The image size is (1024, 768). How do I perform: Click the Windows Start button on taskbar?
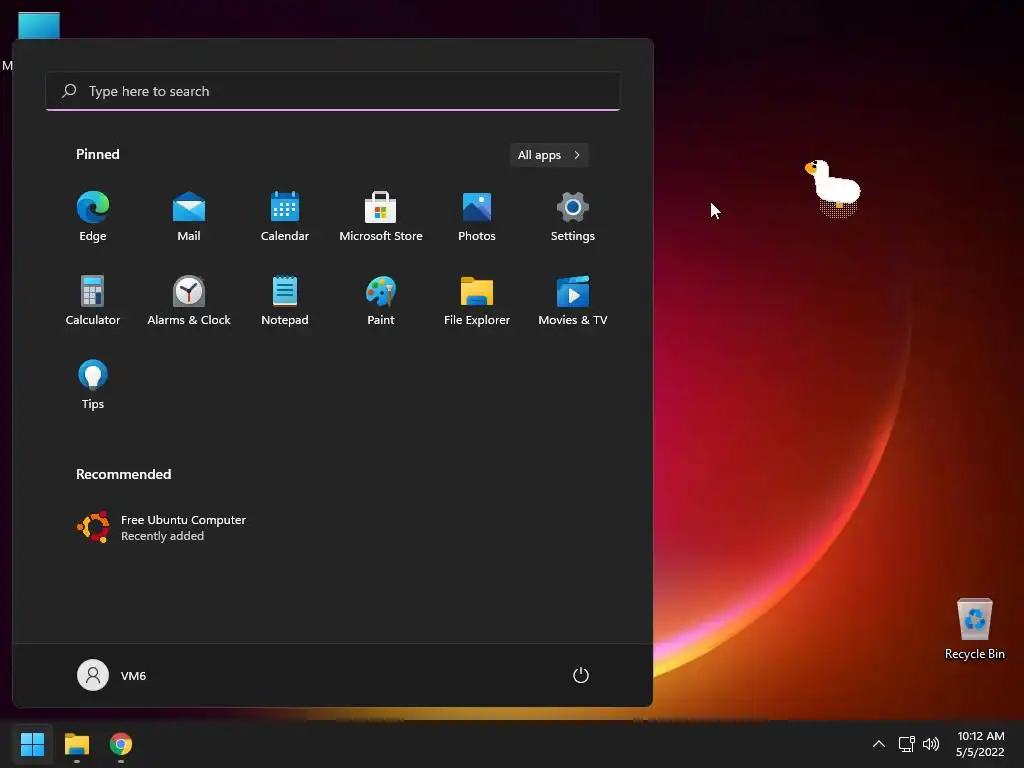coord(32,744)
